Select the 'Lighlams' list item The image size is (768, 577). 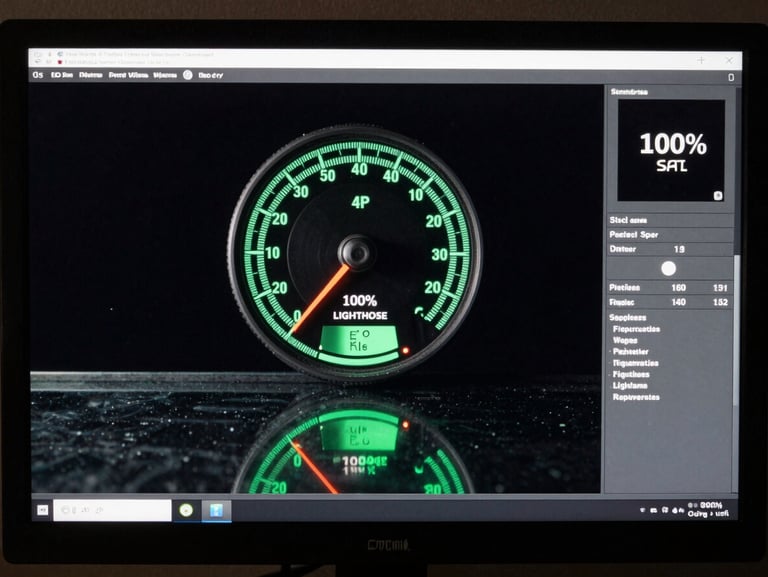pos(630,385)
